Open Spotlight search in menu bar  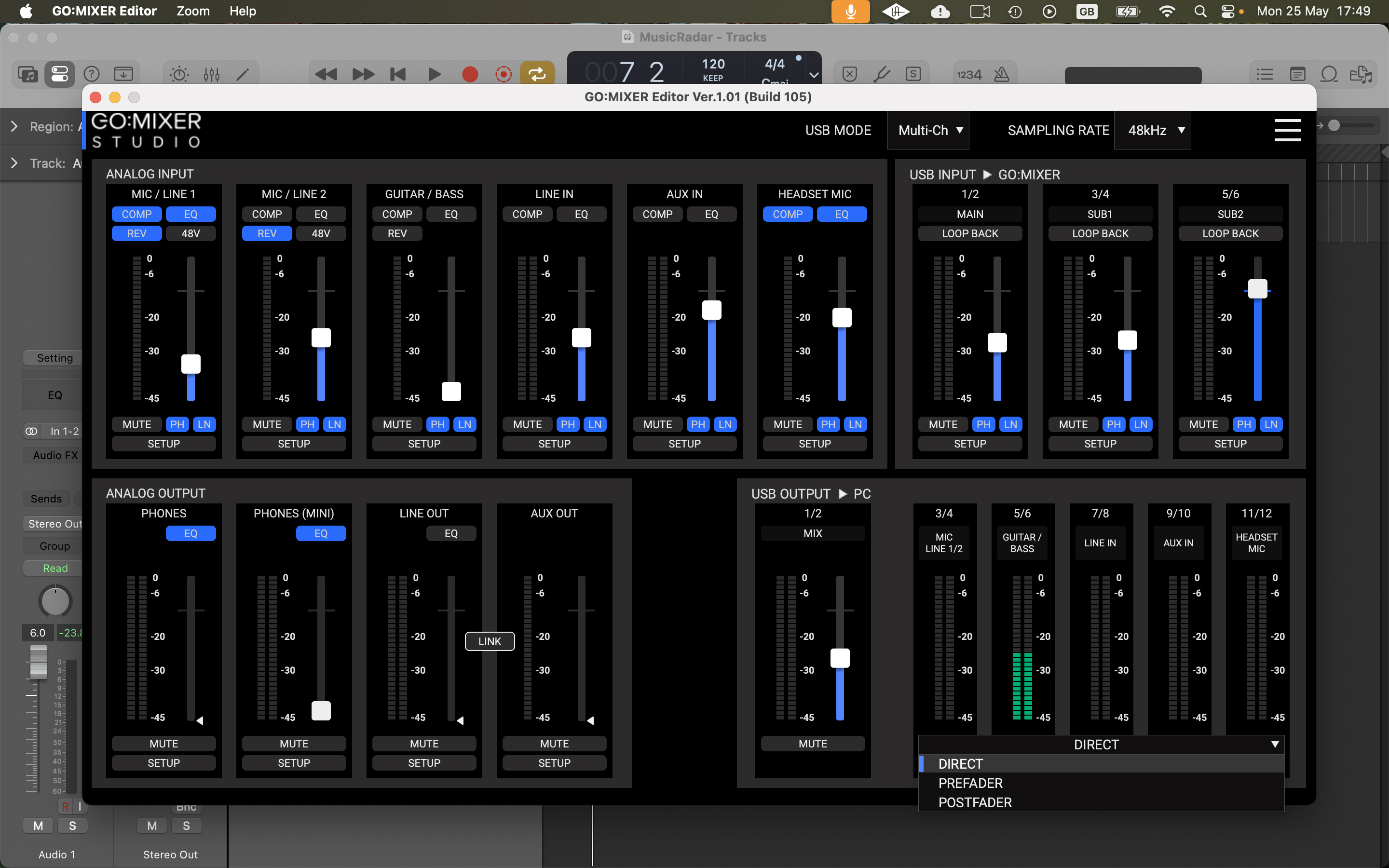(x=1200, y=12)
